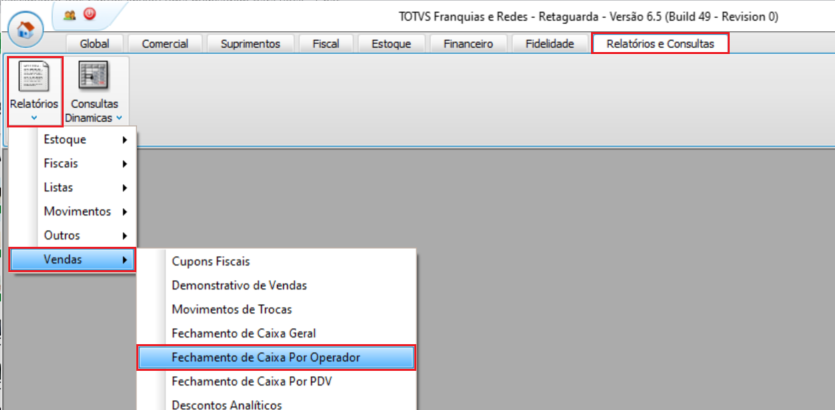
Task: Open the Consultas Dinamicas icon
Action: (94, 76)
